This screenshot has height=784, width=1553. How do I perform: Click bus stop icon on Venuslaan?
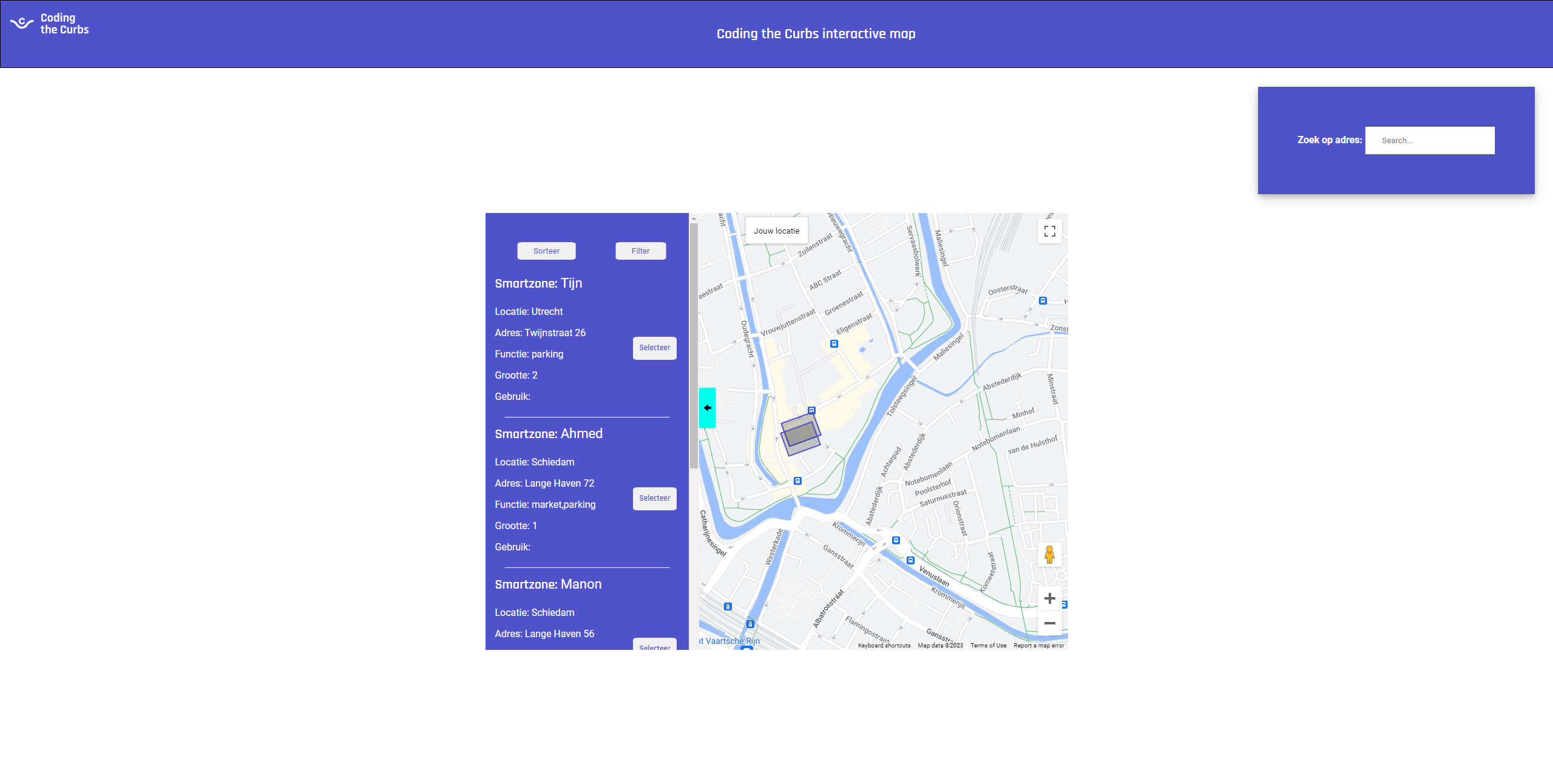[910, 561]
